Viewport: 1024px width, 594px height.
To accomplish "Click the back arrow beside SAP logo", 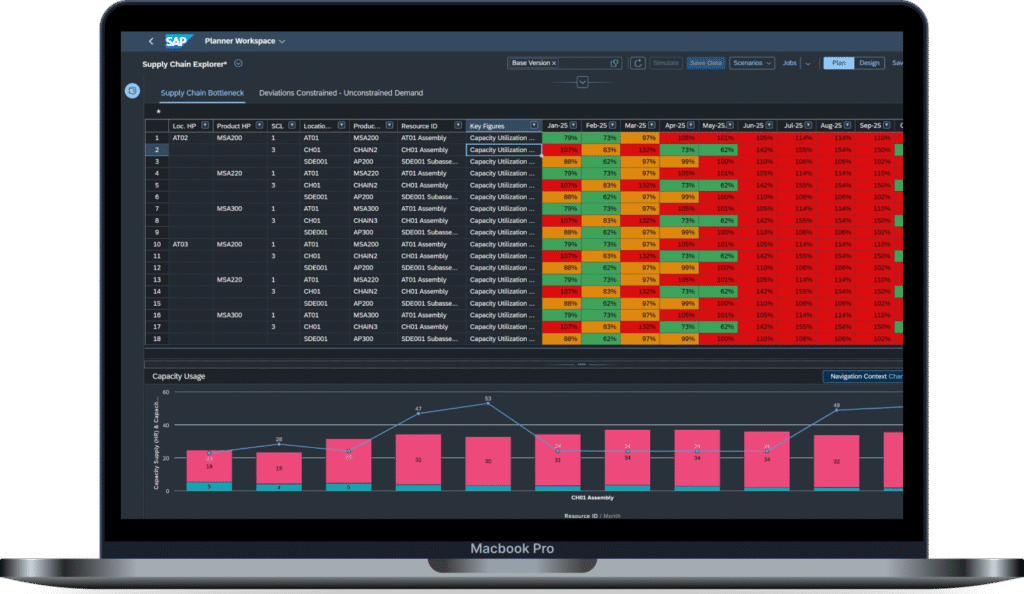I will coord(151,41).
